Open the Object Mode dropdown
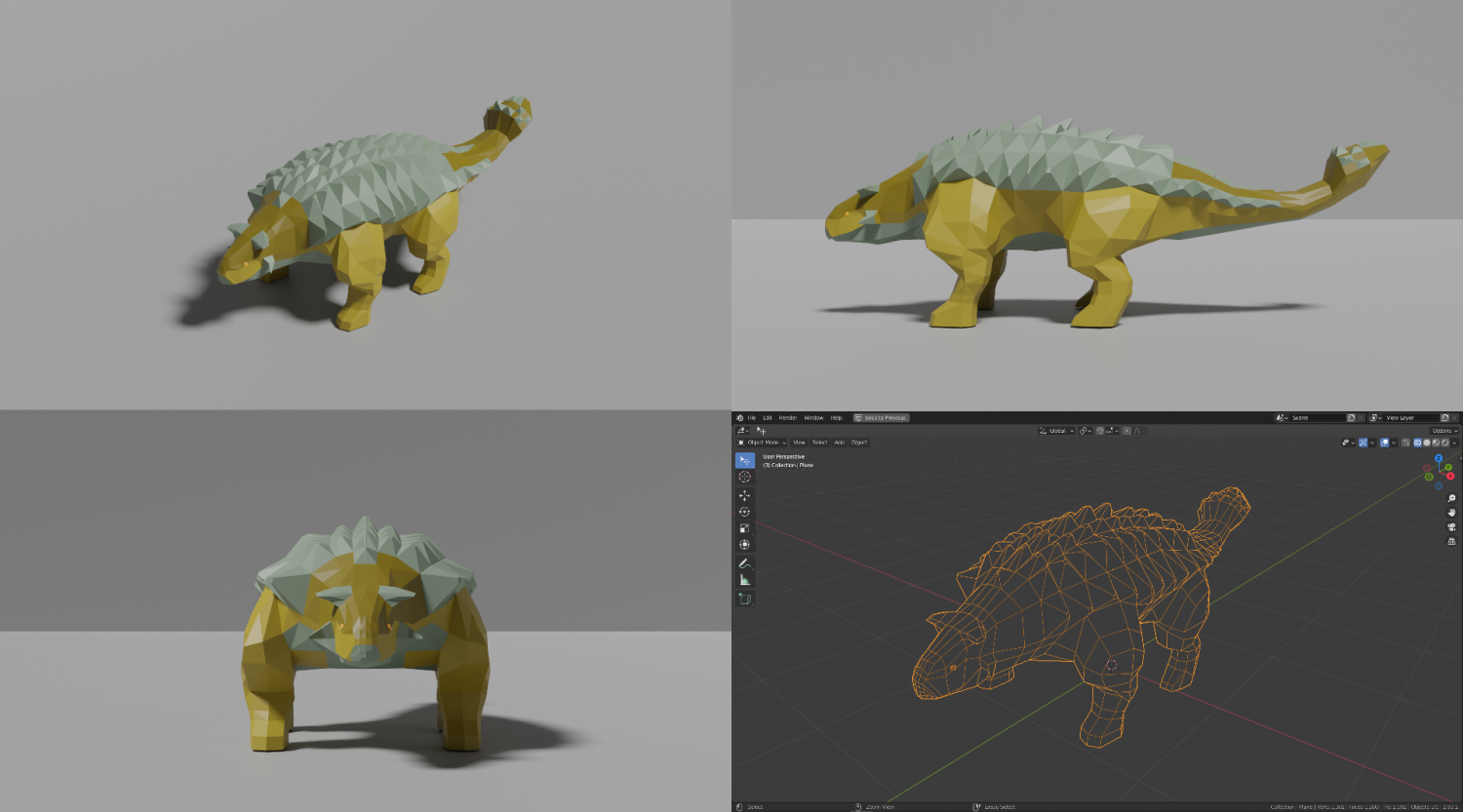 point(762,443)
